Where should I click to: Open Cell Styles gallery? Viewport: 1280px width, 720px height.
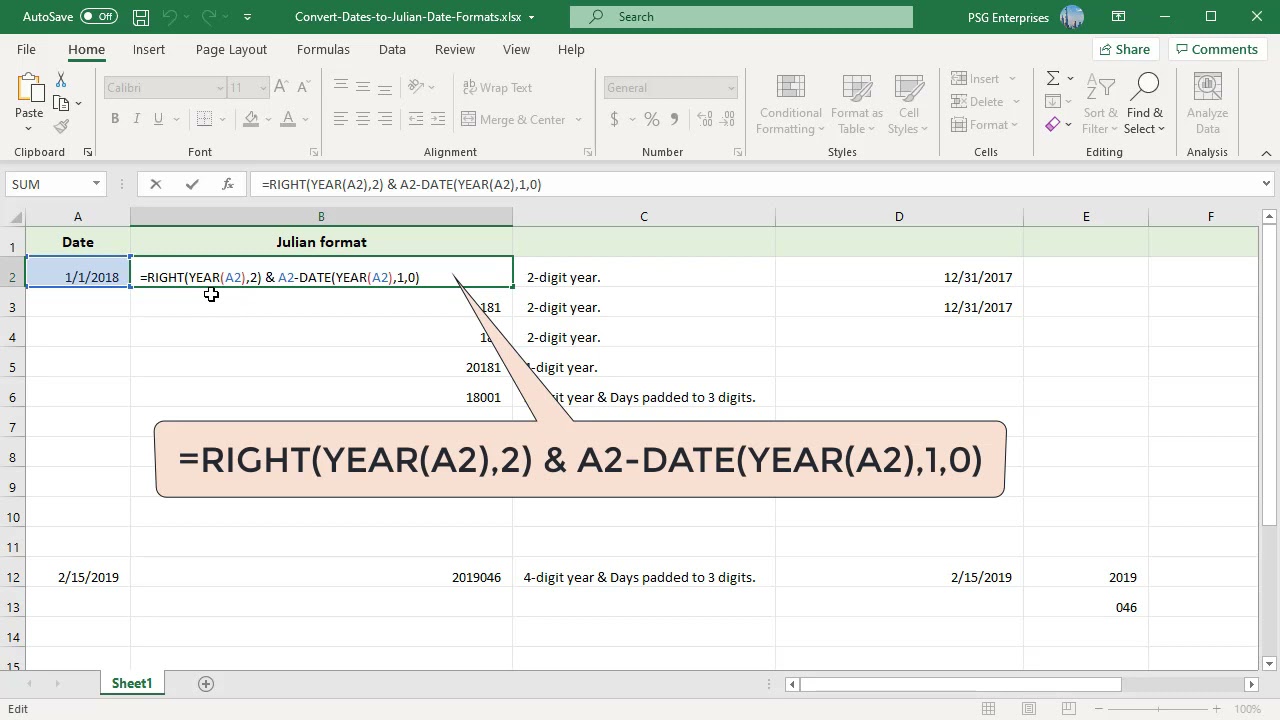(x=908, y=104)
